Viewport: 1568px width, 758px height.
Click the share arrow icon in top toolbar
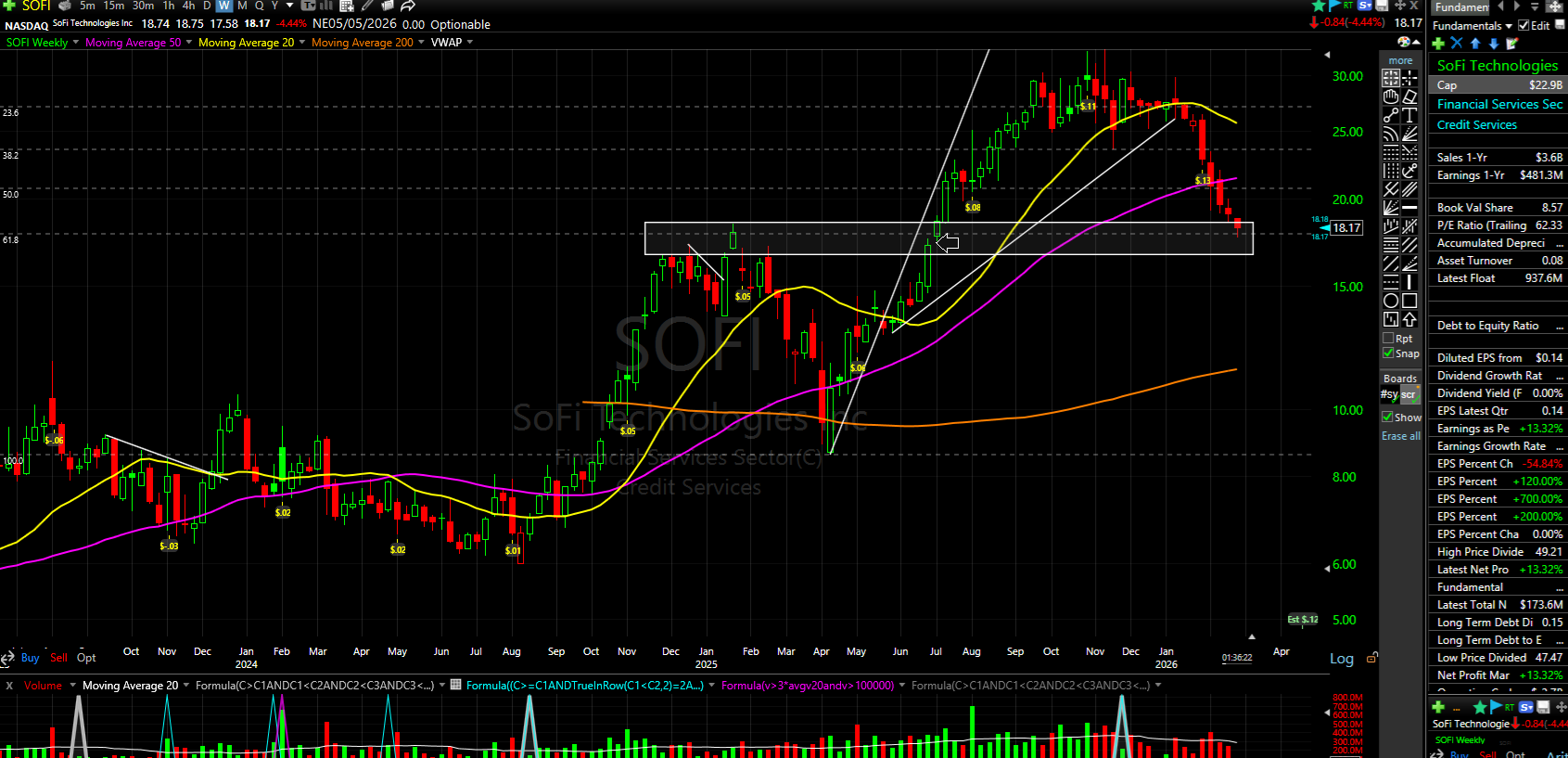point(407,6)
